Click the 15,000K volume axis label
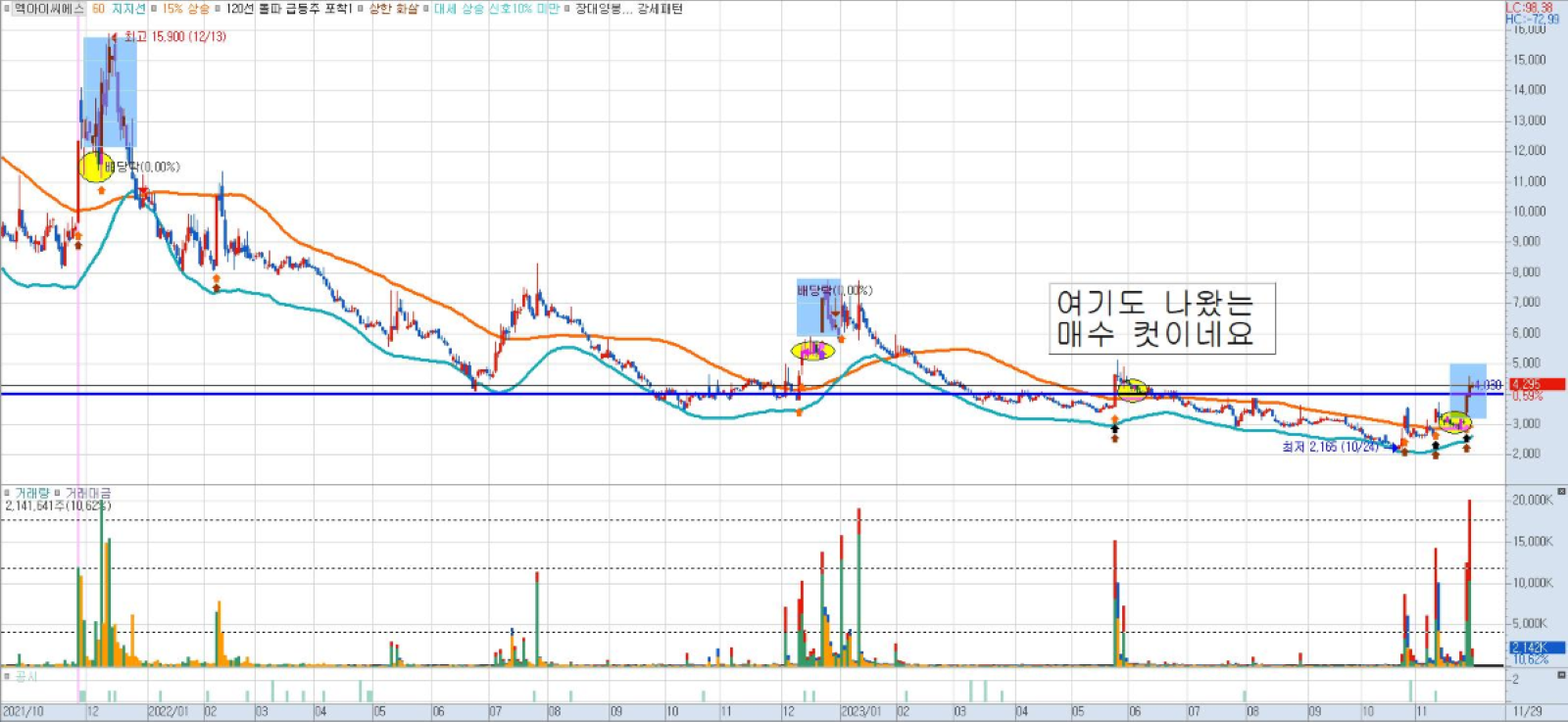This screenshot has width=1568, height=722. point(1533,541)
